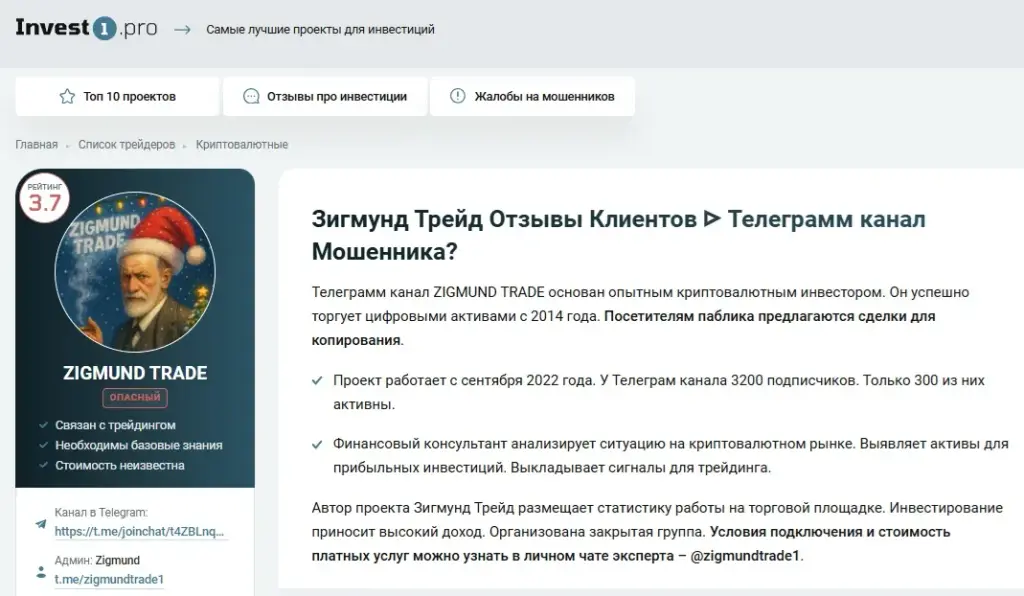
Task: Open the Жалобы на мошенников tab
Action: click(532, 97)
